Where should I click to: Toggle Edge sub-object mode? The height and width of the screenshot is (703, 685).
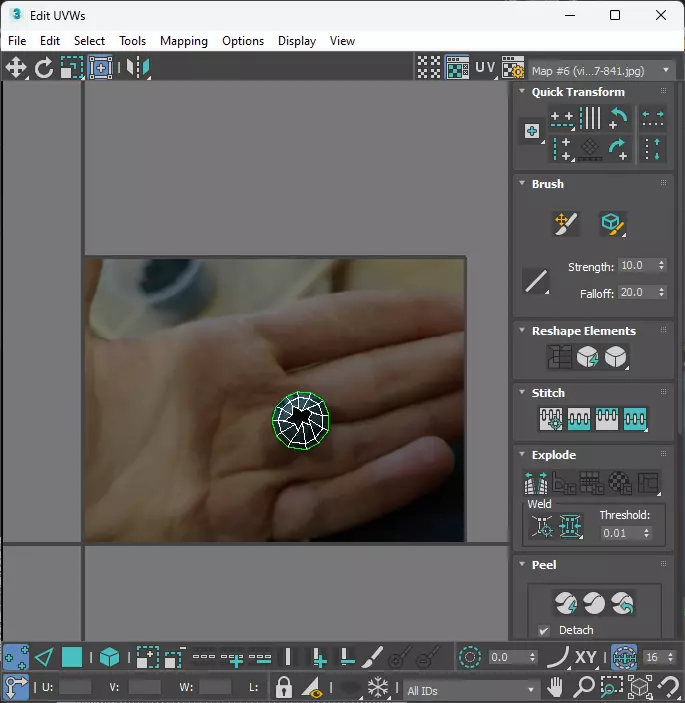[x=44, y=658]
